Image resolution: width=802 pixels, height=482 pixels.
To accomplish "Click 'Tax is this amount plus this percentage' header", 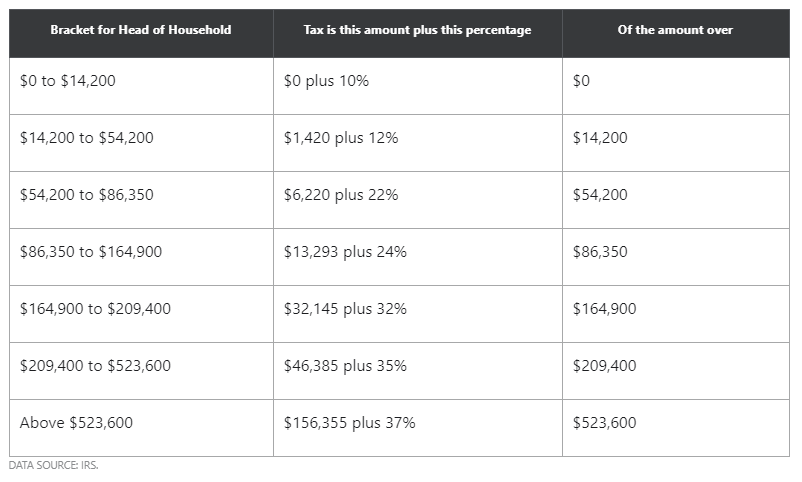I will click(418, 33).
